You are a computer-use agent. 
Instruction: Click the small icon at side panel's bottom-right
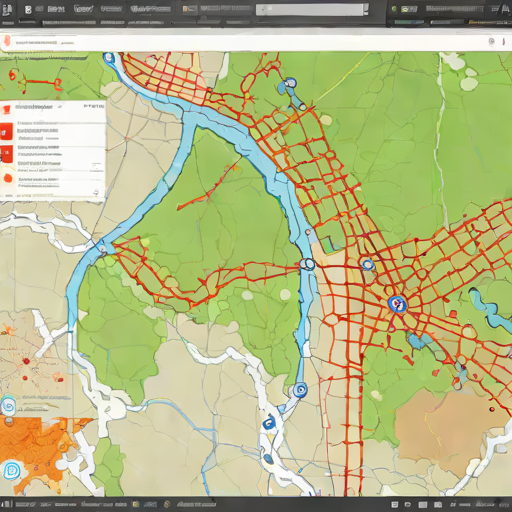[97, 192]
